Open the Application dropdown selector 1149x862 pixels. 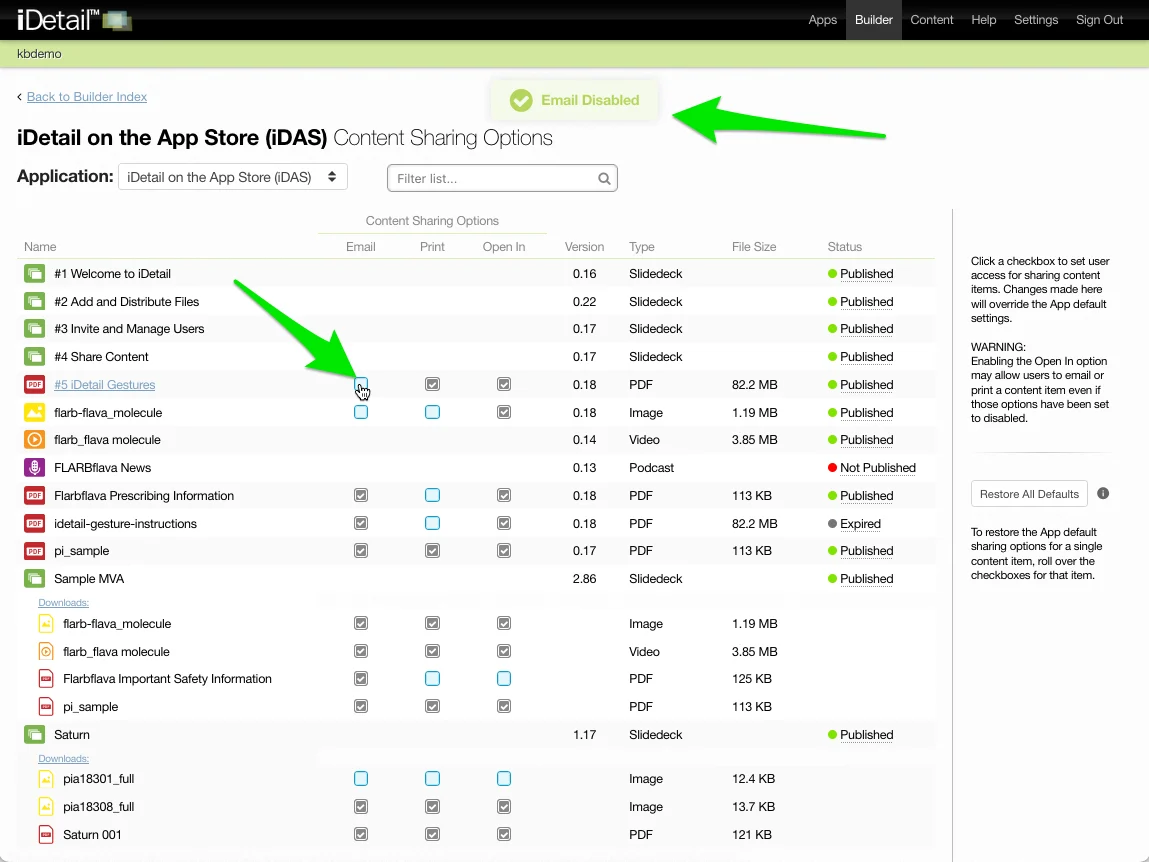(x=232, y=177)
